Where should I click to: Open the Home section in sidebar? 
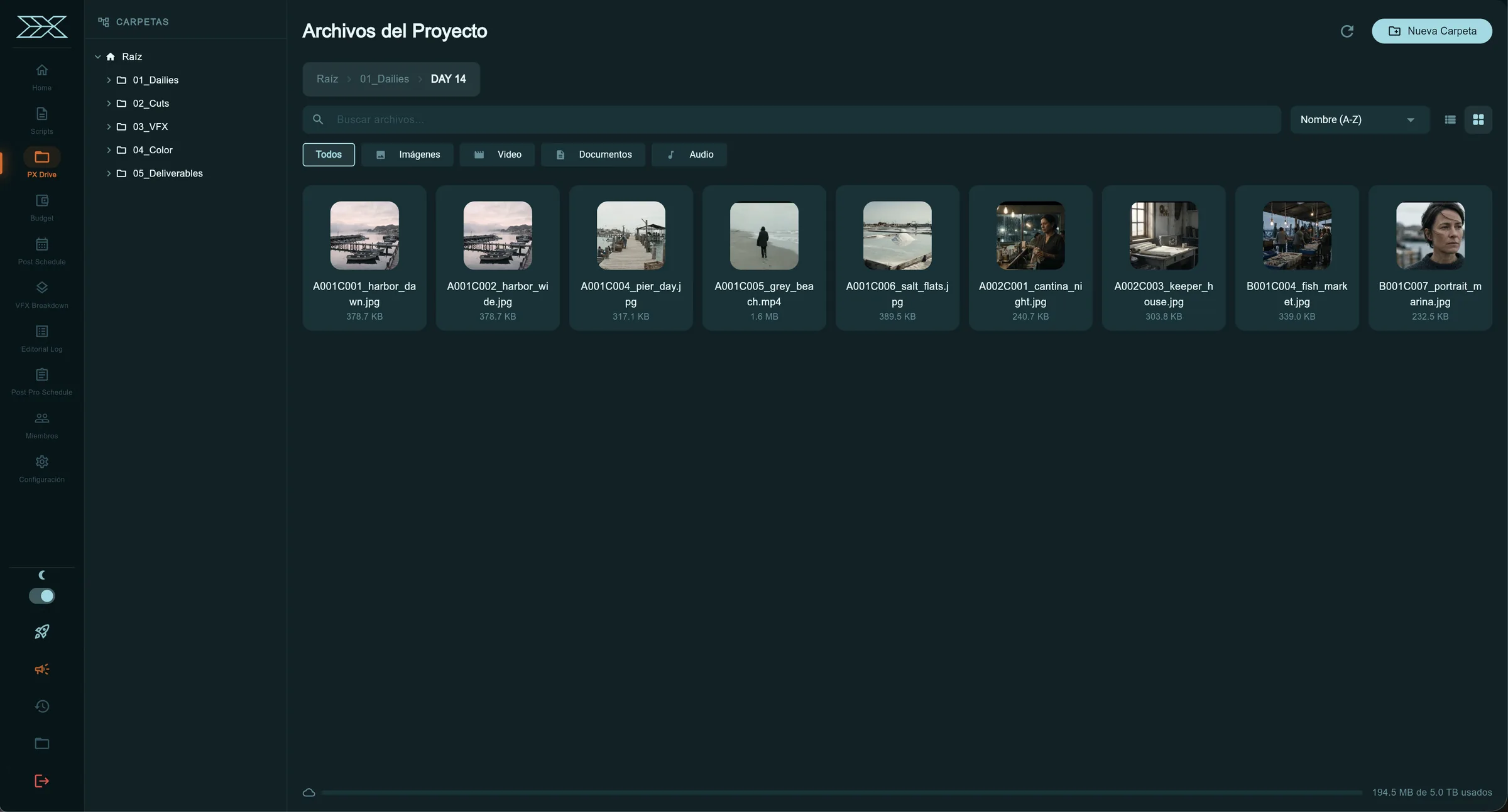(41, 77)
